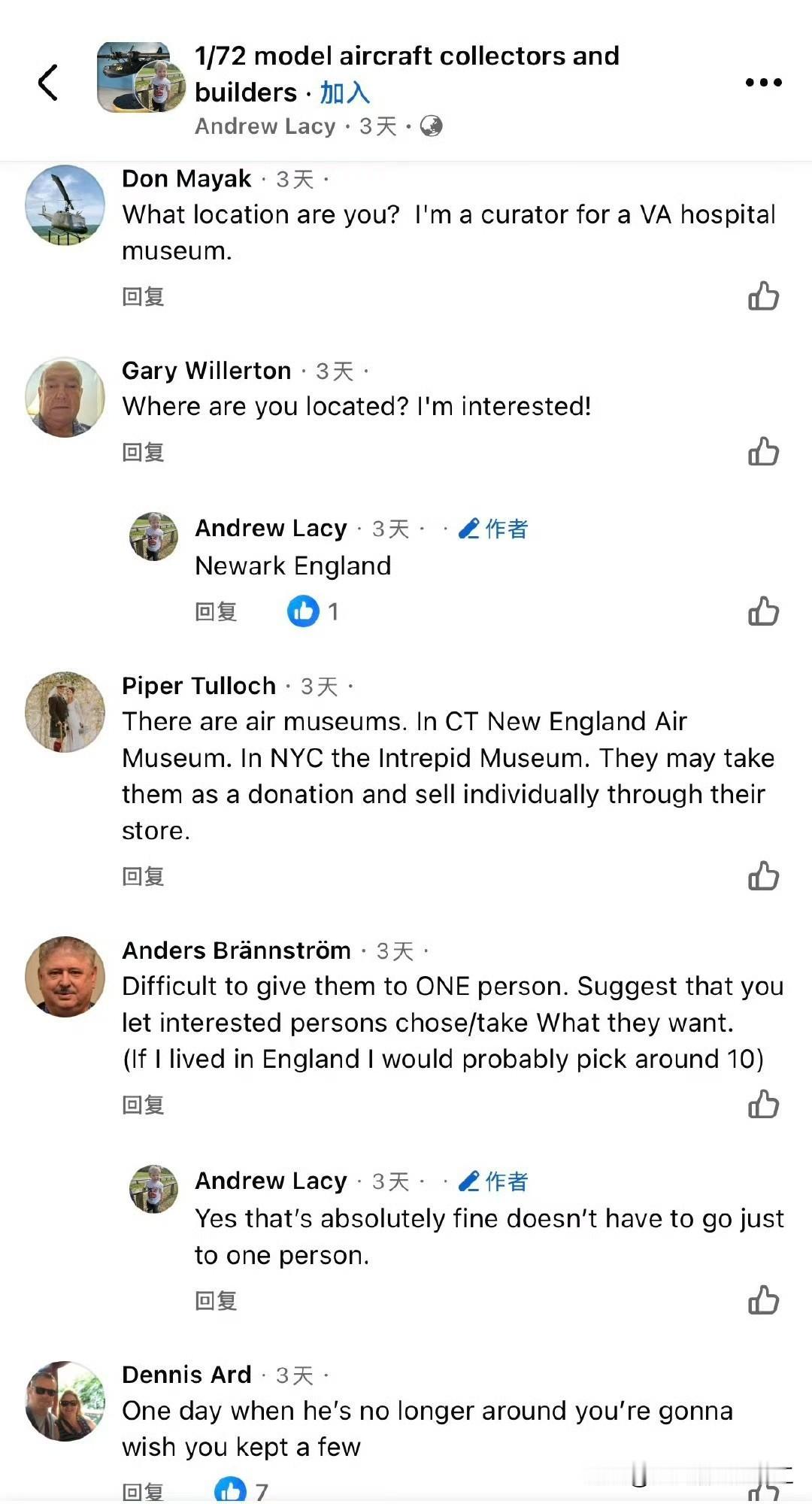Open Gary Willerton's profile photo
The width and height of the screenshot is (812, 1504).
[x=65, y=396]
